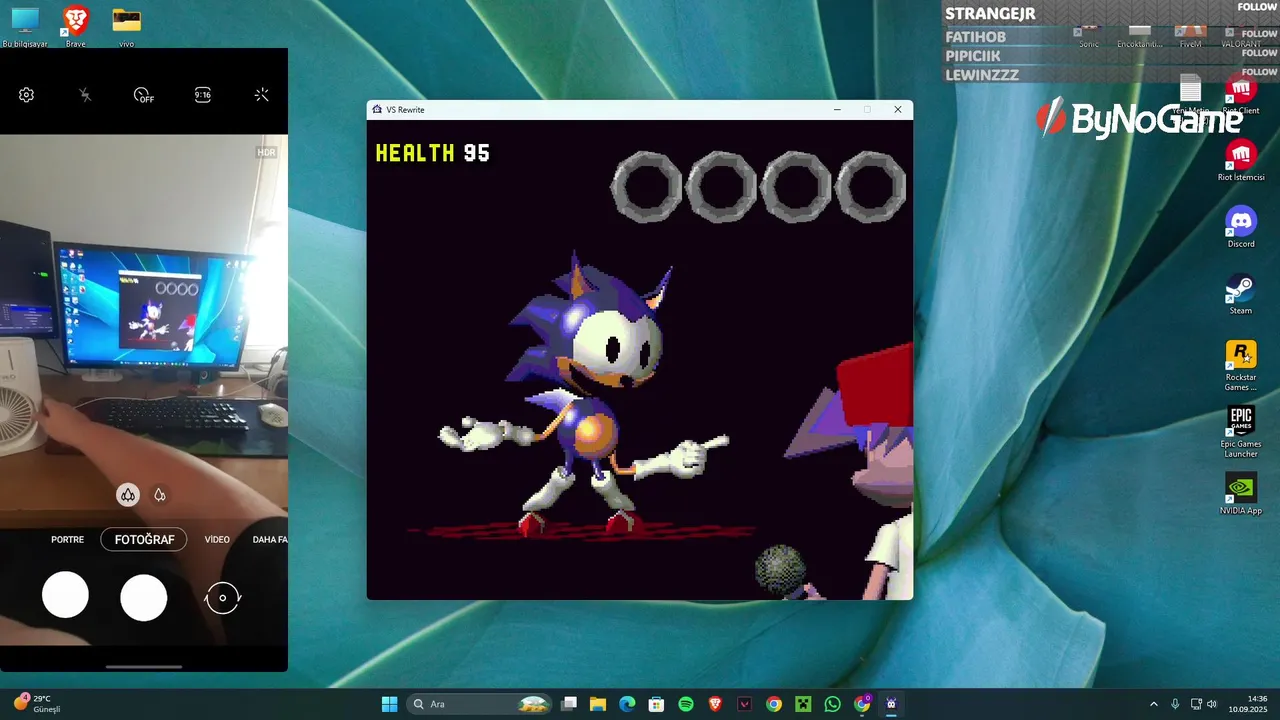Switch camera to VİDEO mode
Viewport: 1280px width, 720px height.
tap(217, 540)
